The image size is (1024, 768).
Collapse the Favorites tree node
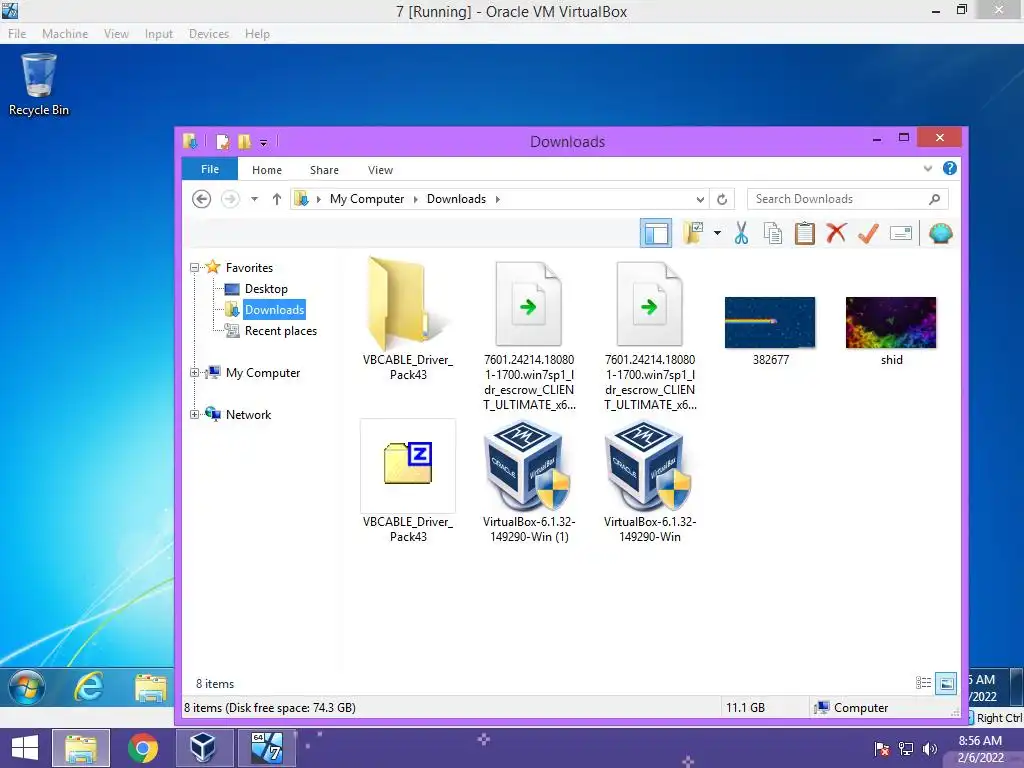pyautogui.click(x=194, y=267)
